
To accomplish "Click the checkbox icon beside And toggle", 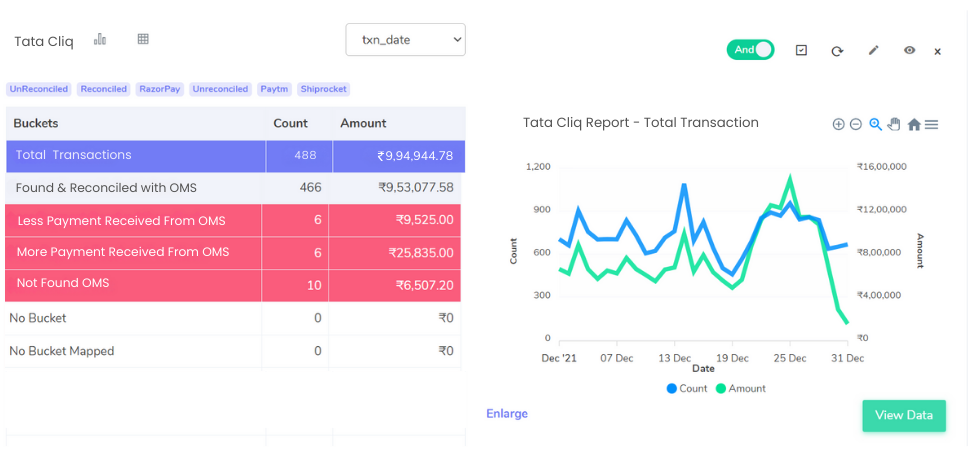I will [801, 50].
